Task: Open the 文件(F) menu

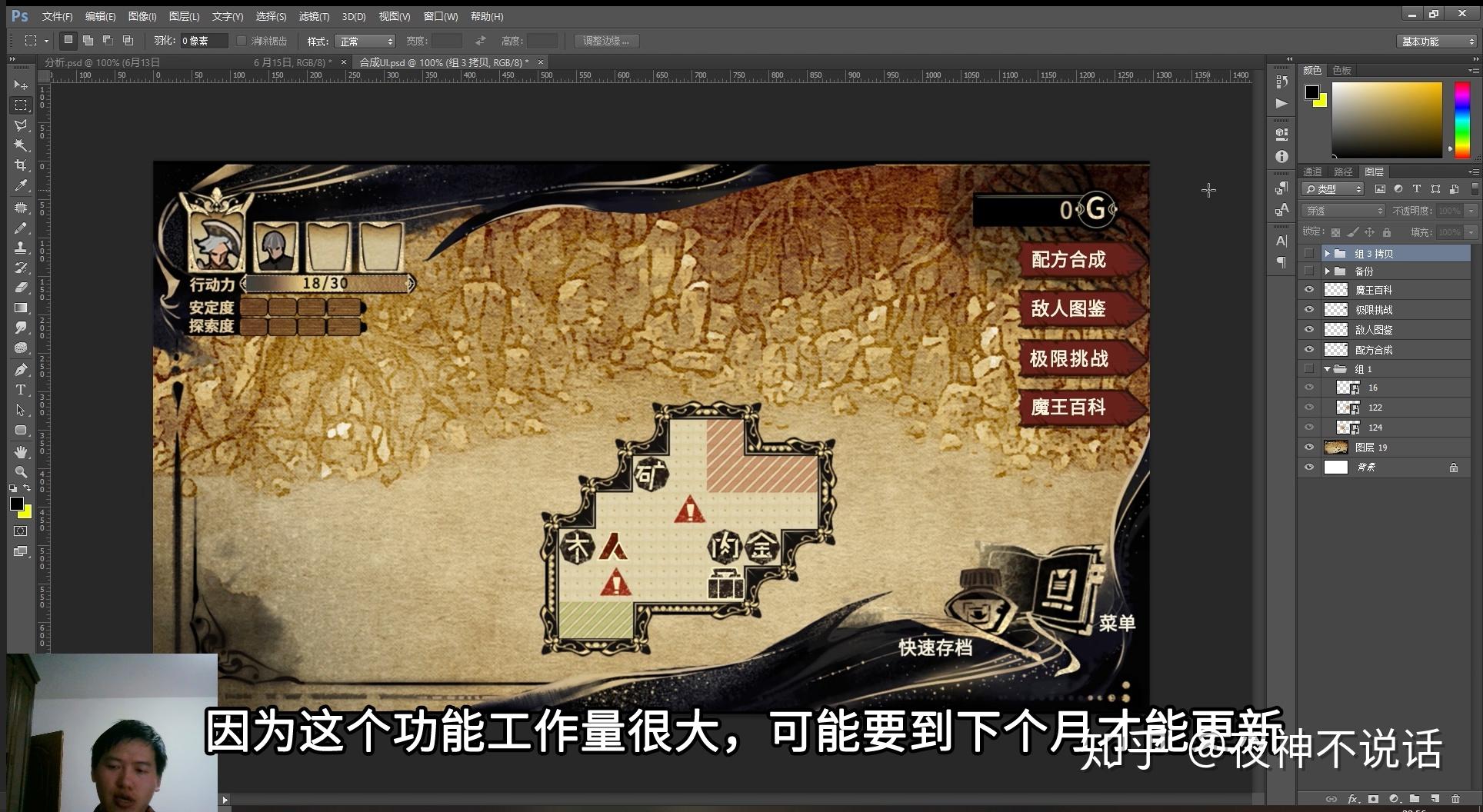Action: 57,16
